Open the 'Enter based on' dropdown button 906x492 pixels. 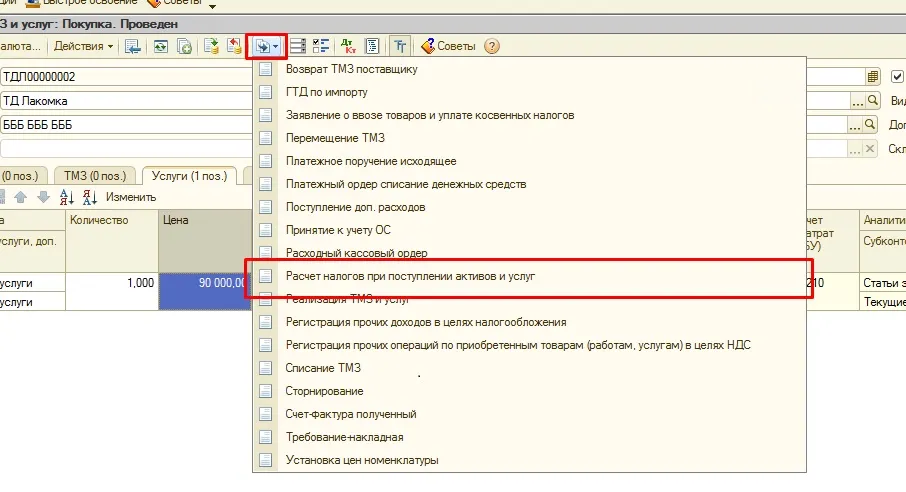pyautogui.click(x=266, y=46)
